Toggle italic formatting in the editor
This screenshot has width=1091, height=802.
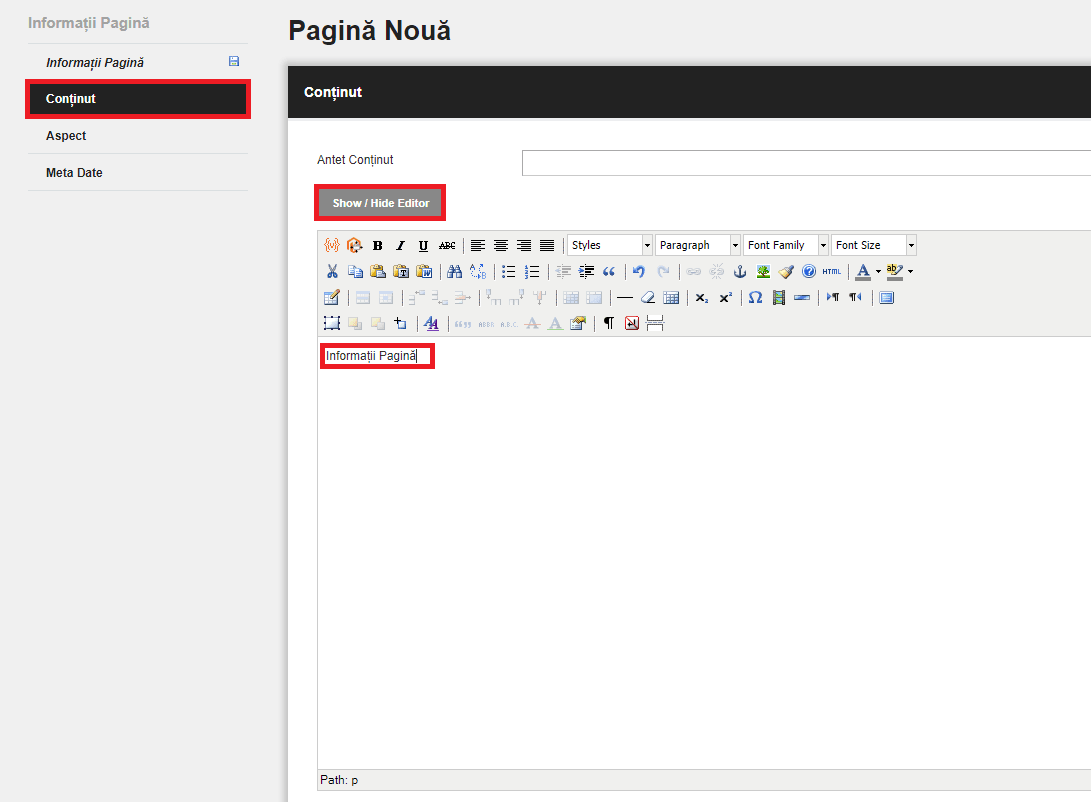(400, 246)
